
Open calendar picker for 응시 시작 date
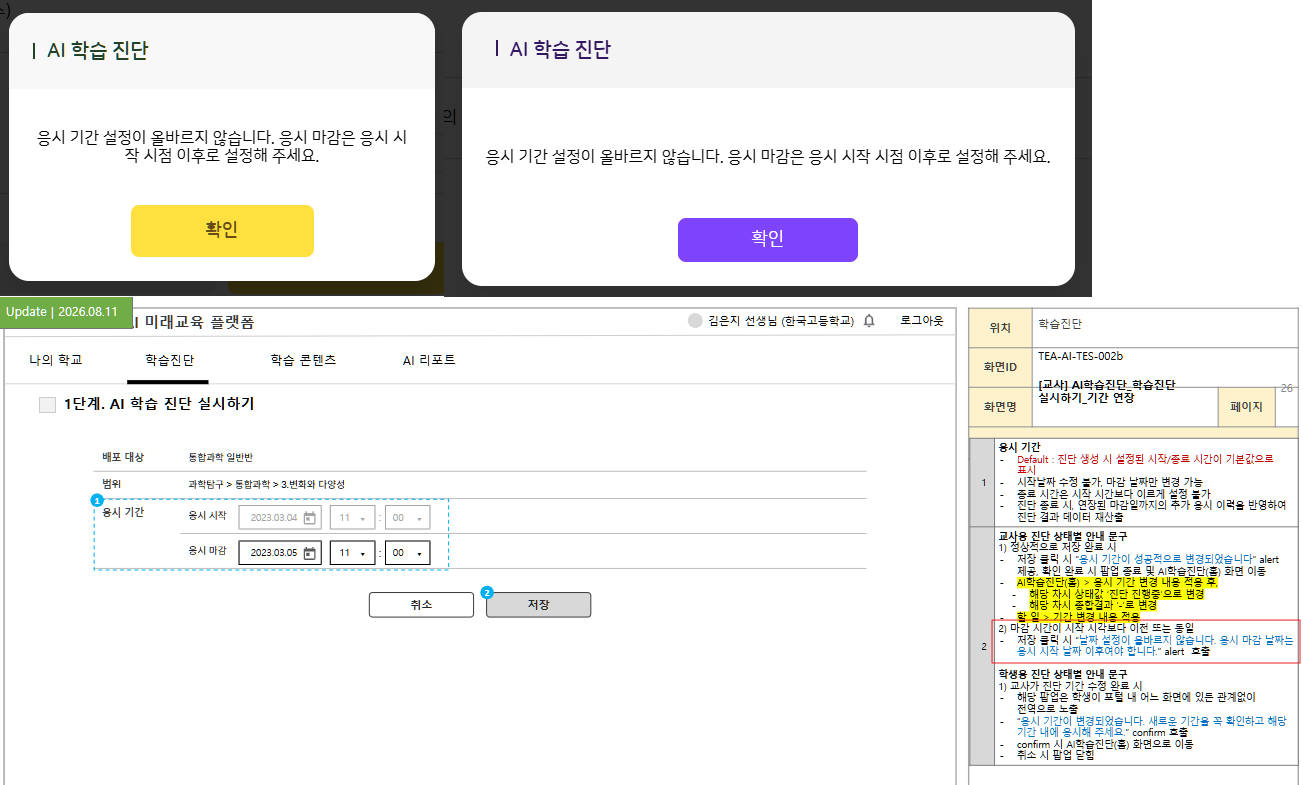(310, 517)
